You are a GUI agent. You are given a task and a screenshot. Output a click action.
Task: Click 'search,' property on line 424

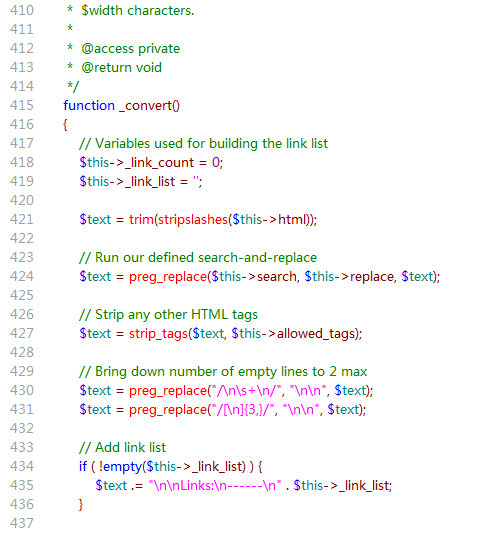[278, 277]
